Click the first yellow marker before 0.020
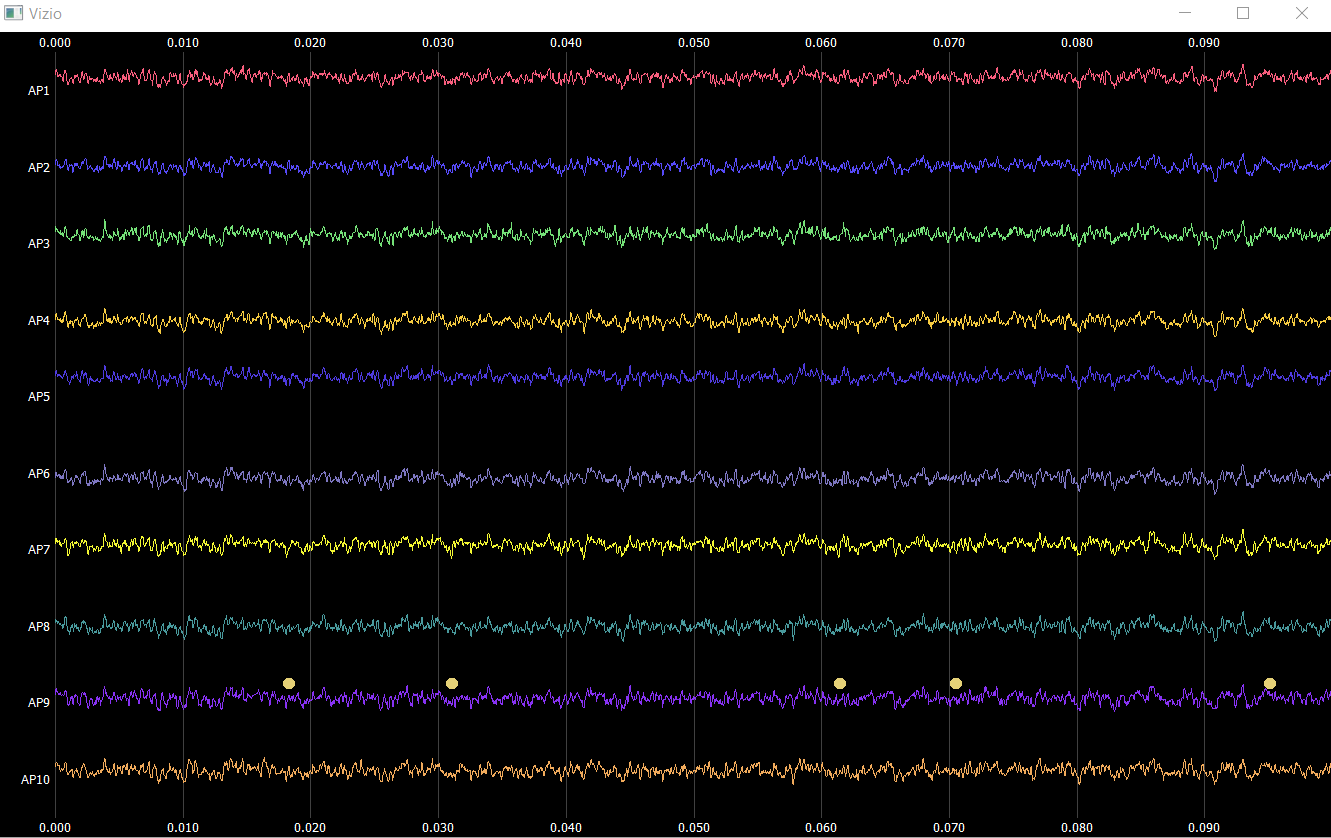 (289, 683)
